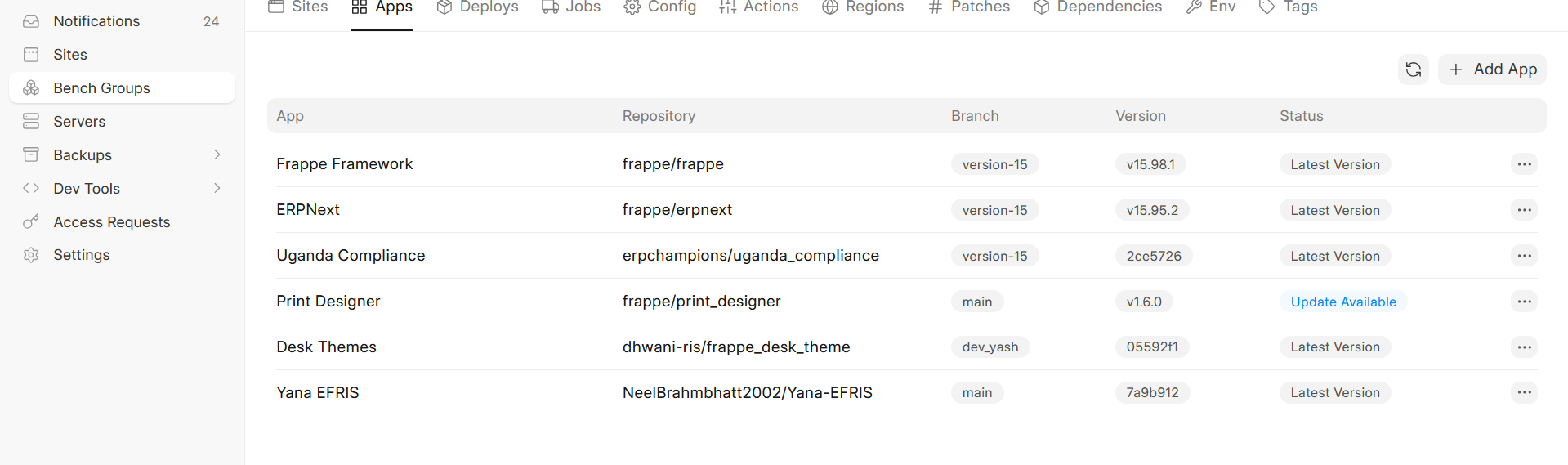The height and width of the screenshot is (465, 1568).
Task: Click Update Available badge for Print Designer
Action: (1342, 302)
